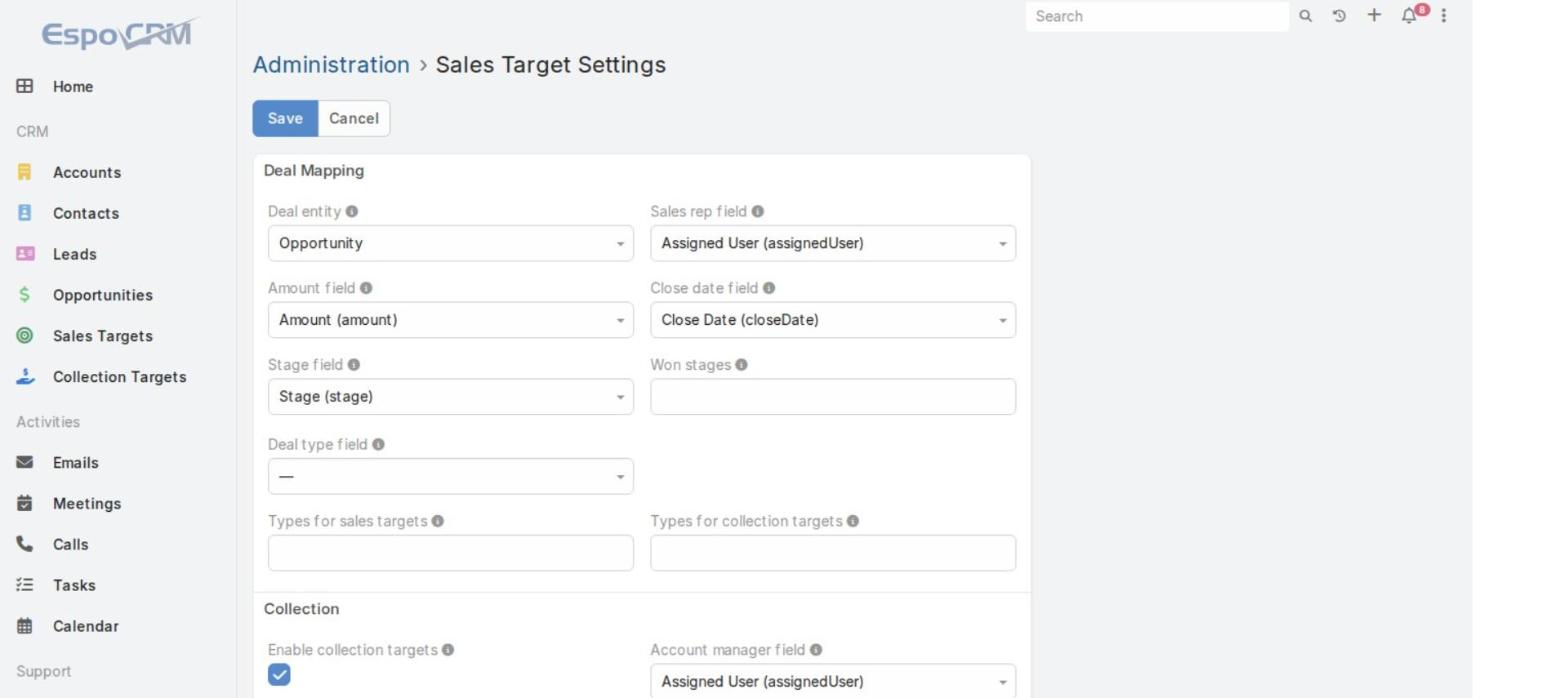Focus the global Search field
The width and height of the screenshot is (1568, 698).
tap(1157, 16)
